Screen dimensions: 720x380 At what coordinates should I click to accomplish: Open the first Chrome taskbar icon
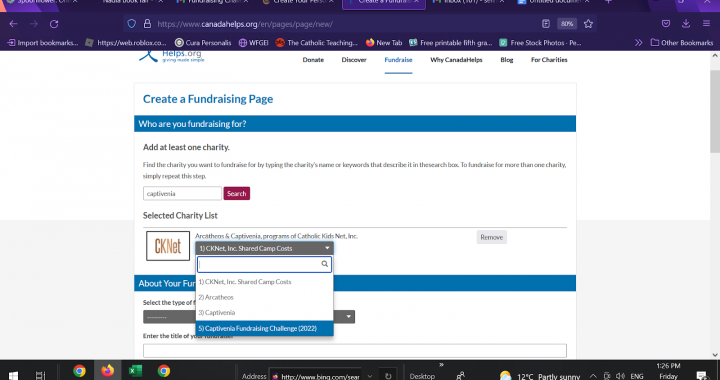[79, 370]
